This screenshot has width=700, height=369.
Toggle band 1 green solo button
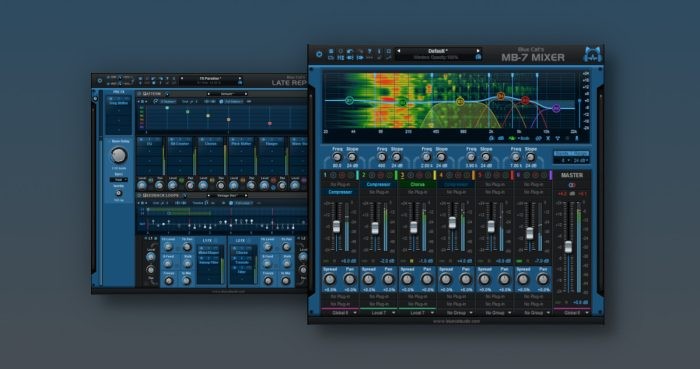pyautogui.click(x=350, y=175)
